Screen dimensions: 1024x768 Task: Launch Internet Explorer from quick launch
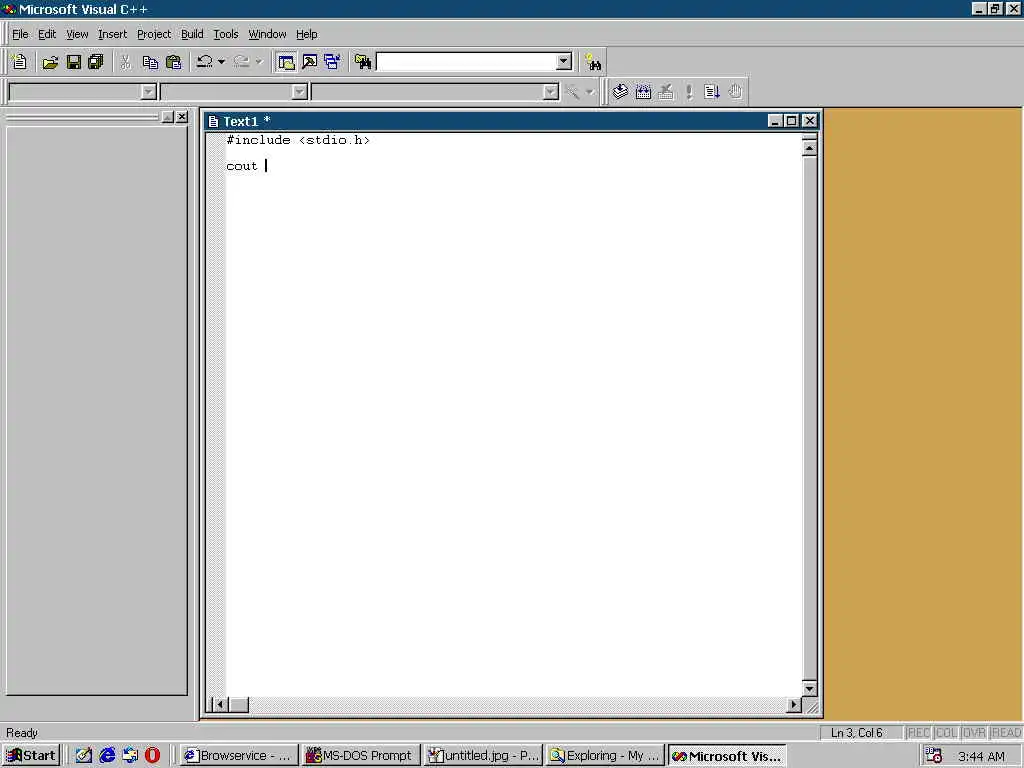(107, 756)
